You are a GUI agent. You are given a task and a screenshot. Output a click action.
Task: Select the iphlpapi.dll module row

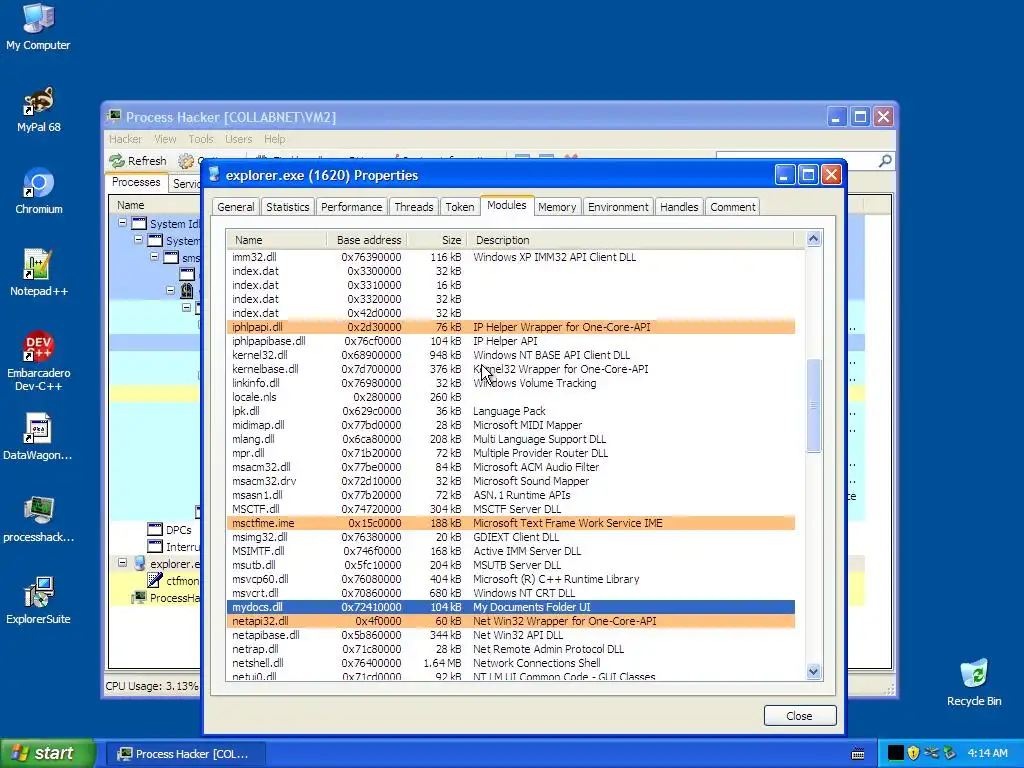[511, 327]
